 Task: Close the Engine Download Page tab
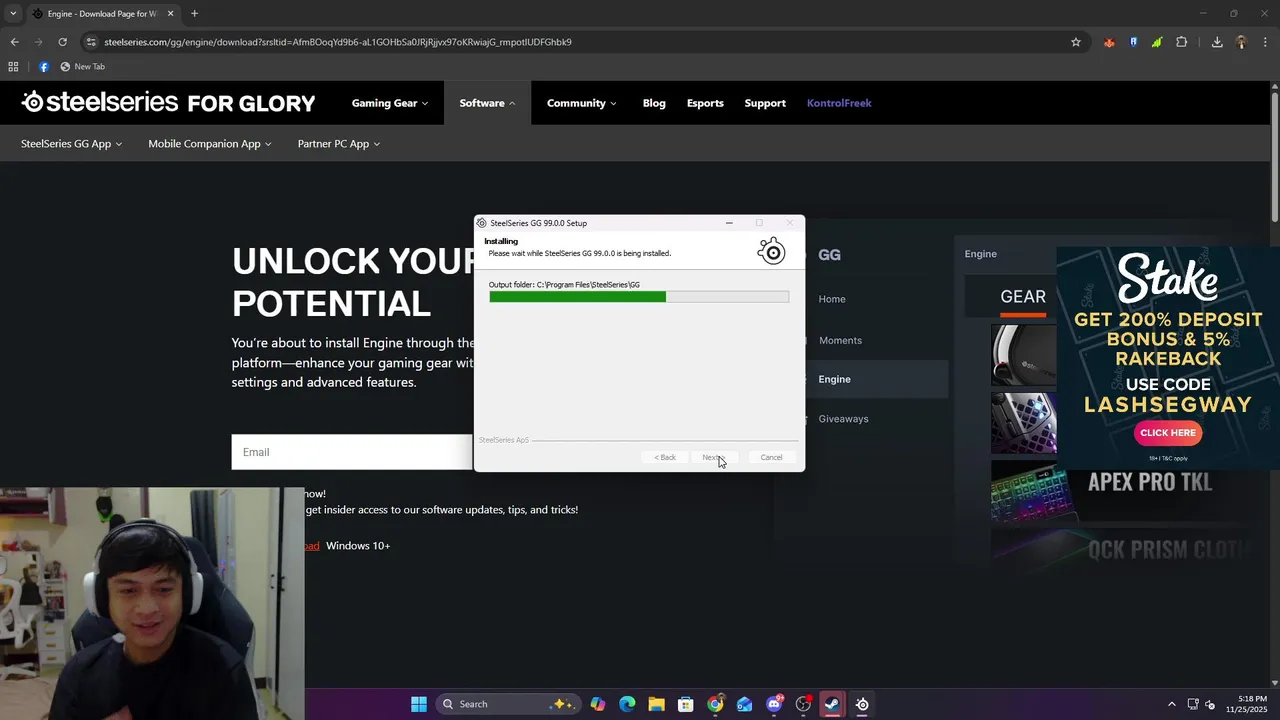click(x=171, y=14)
